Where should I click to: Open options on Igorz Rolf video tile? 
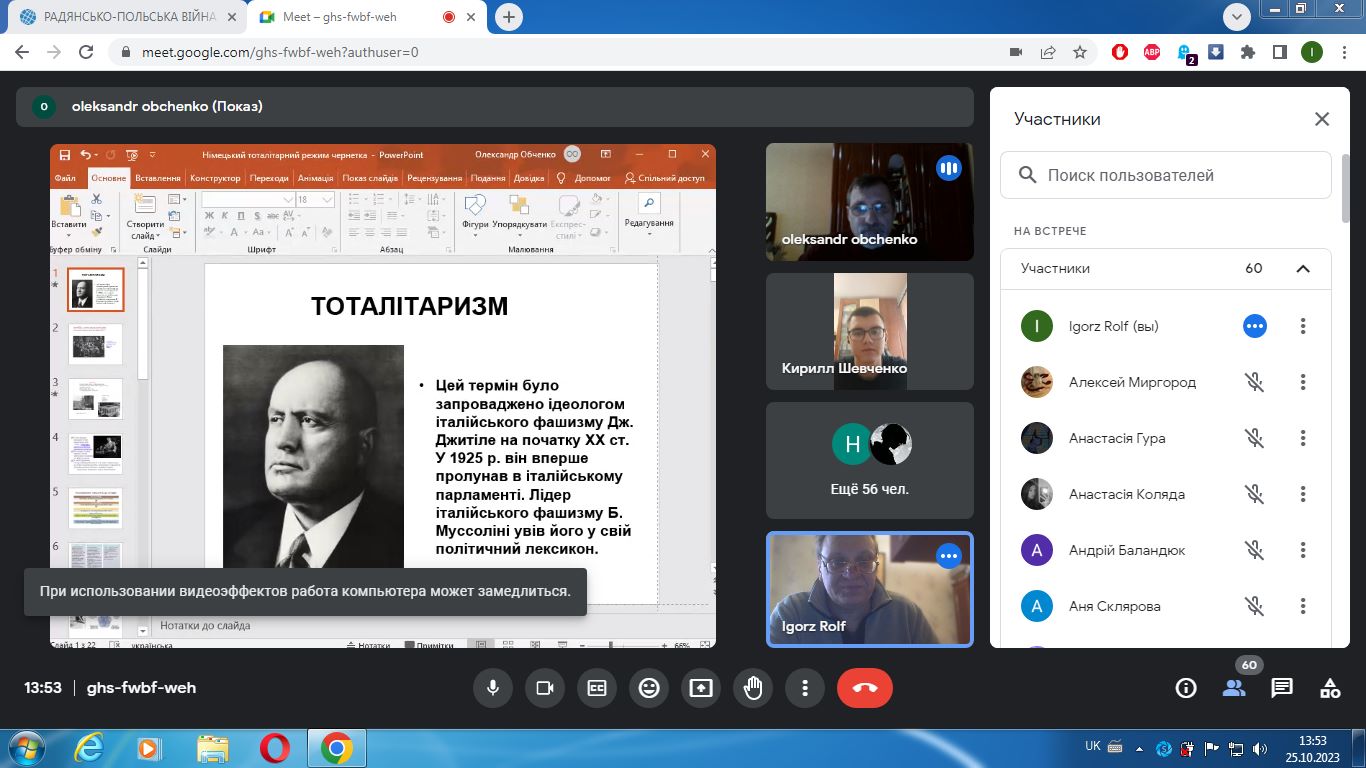tap(948, 556)
